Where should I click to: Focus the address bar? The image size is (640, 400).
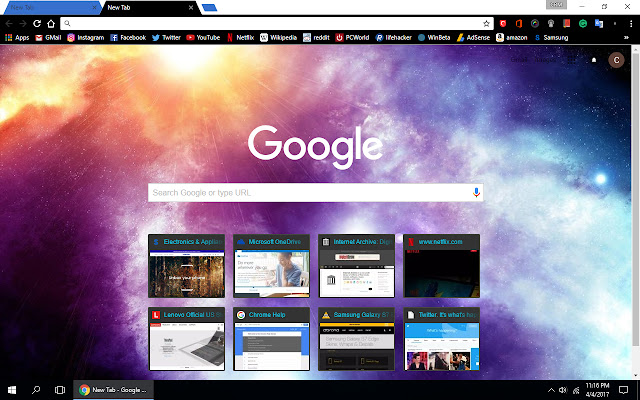pyautogui.click(x=277, y=24)
